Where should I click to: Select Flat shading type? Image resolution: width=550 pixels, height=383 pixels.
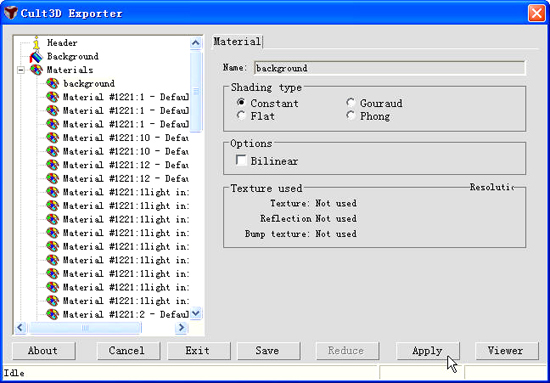(x=241, y=115)
